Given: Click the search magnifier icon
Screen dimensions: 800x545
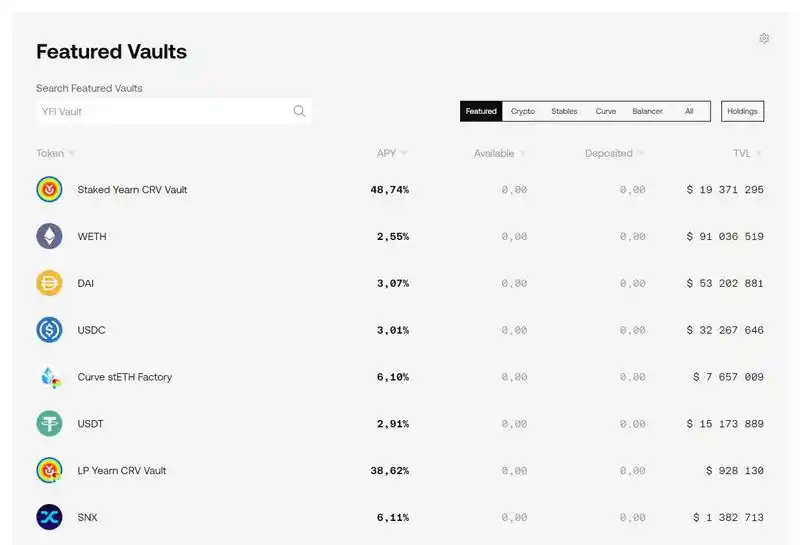Looking at the screenshot, I should pos(299,111).
